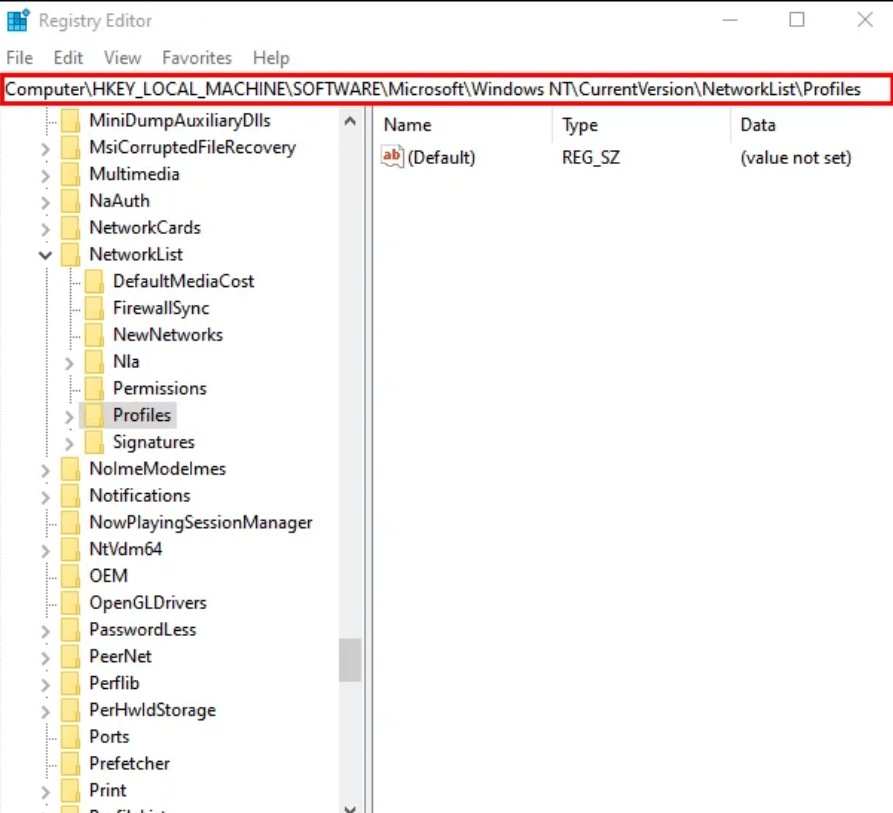
Task: Open the Favorites menu
Action: 197,58
